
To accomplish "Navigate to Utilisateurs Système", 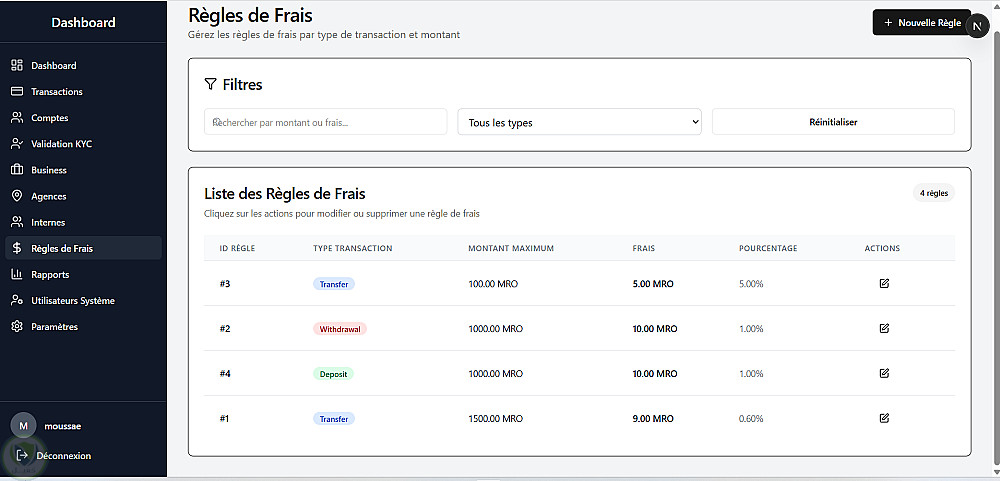I will pyautogui.click(x=72, y=301).
